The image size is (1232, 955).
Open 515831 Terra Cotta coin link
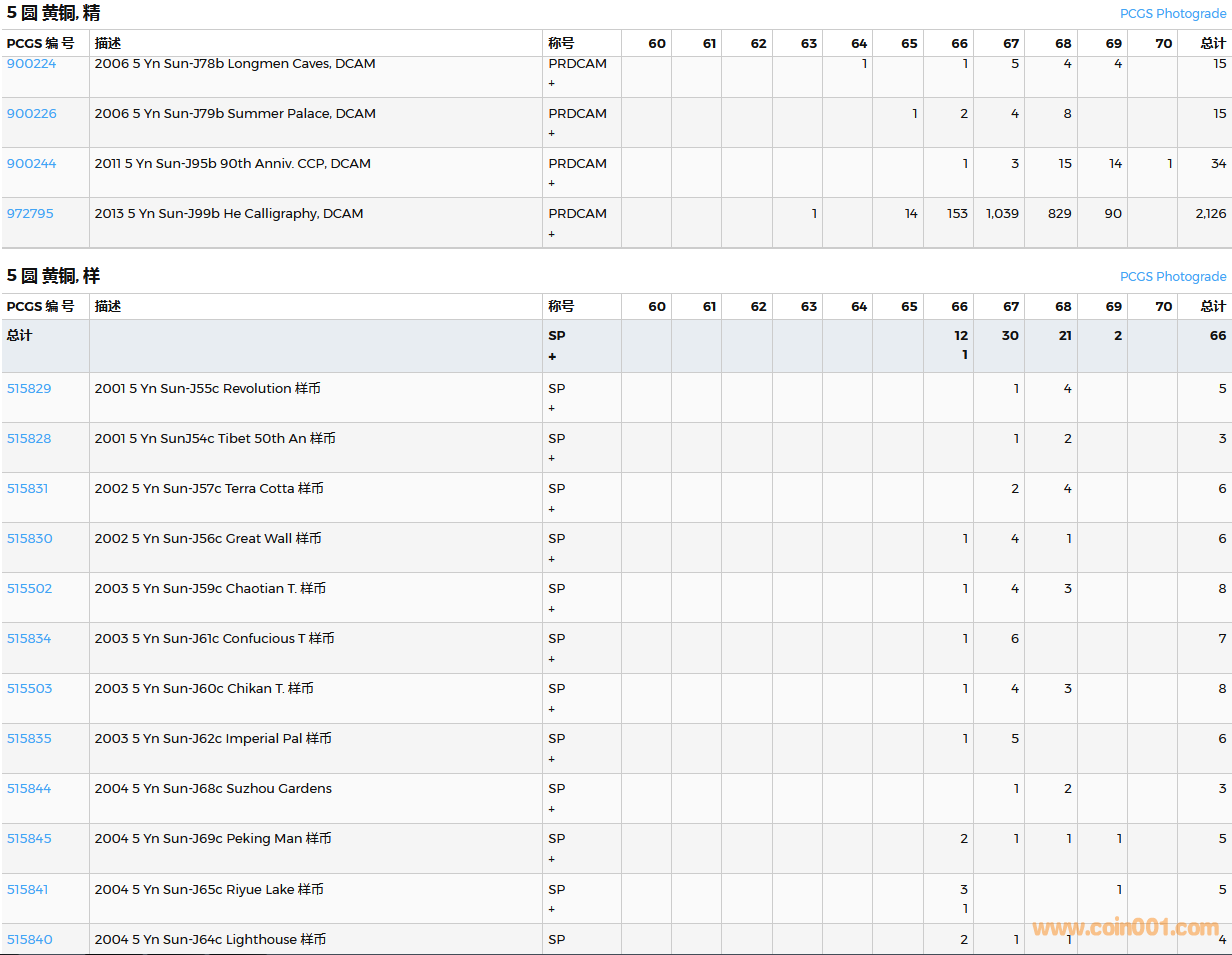pos(28,489)
